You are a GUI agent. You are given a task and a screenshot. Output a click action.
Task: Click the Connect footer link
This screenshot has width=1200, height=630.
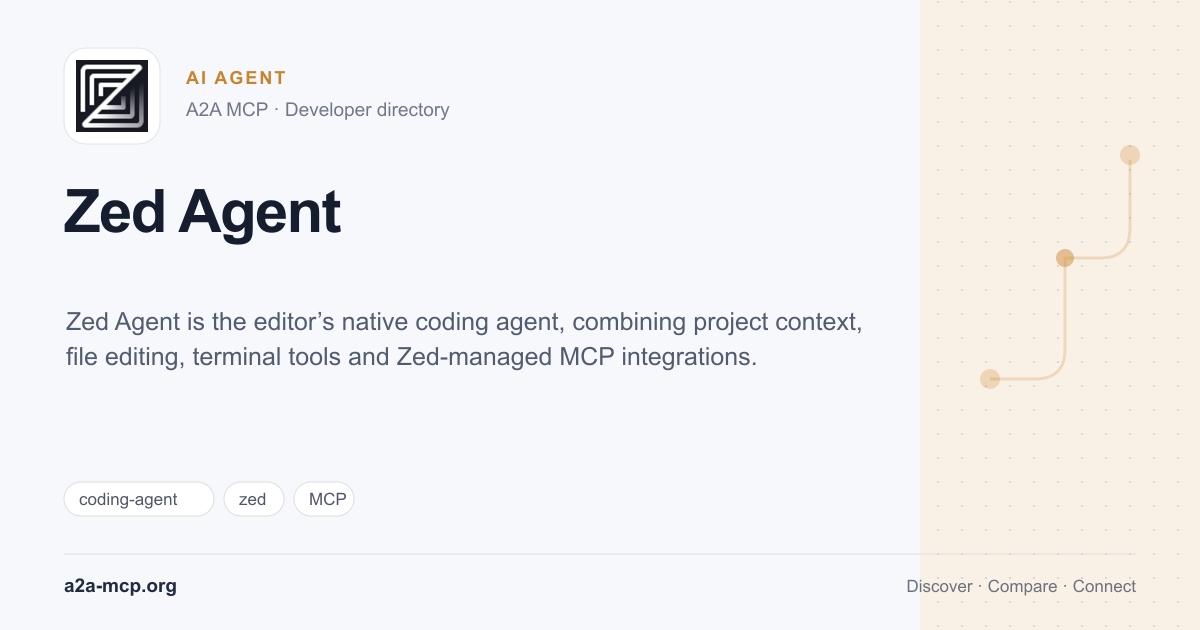[1104, 586]
